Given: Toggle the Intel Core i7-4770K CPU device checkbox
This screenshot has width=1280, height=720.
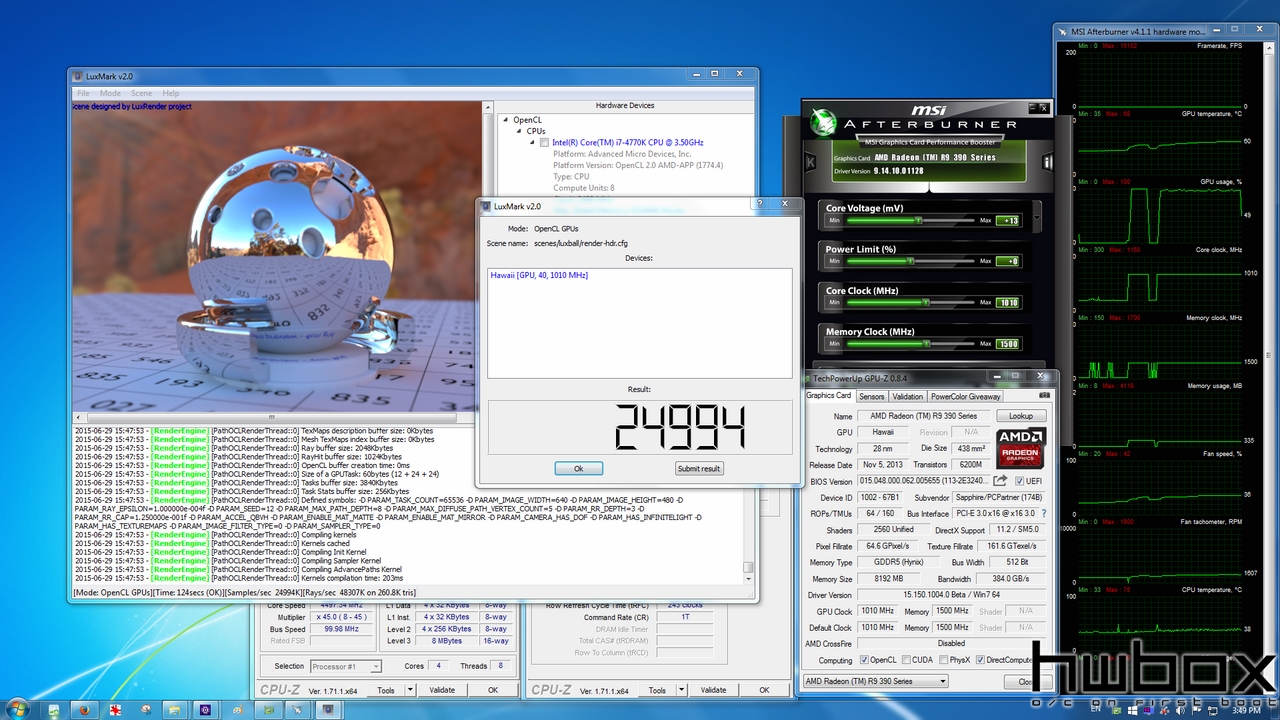Looking at the screenshot, I should (544, 143).
